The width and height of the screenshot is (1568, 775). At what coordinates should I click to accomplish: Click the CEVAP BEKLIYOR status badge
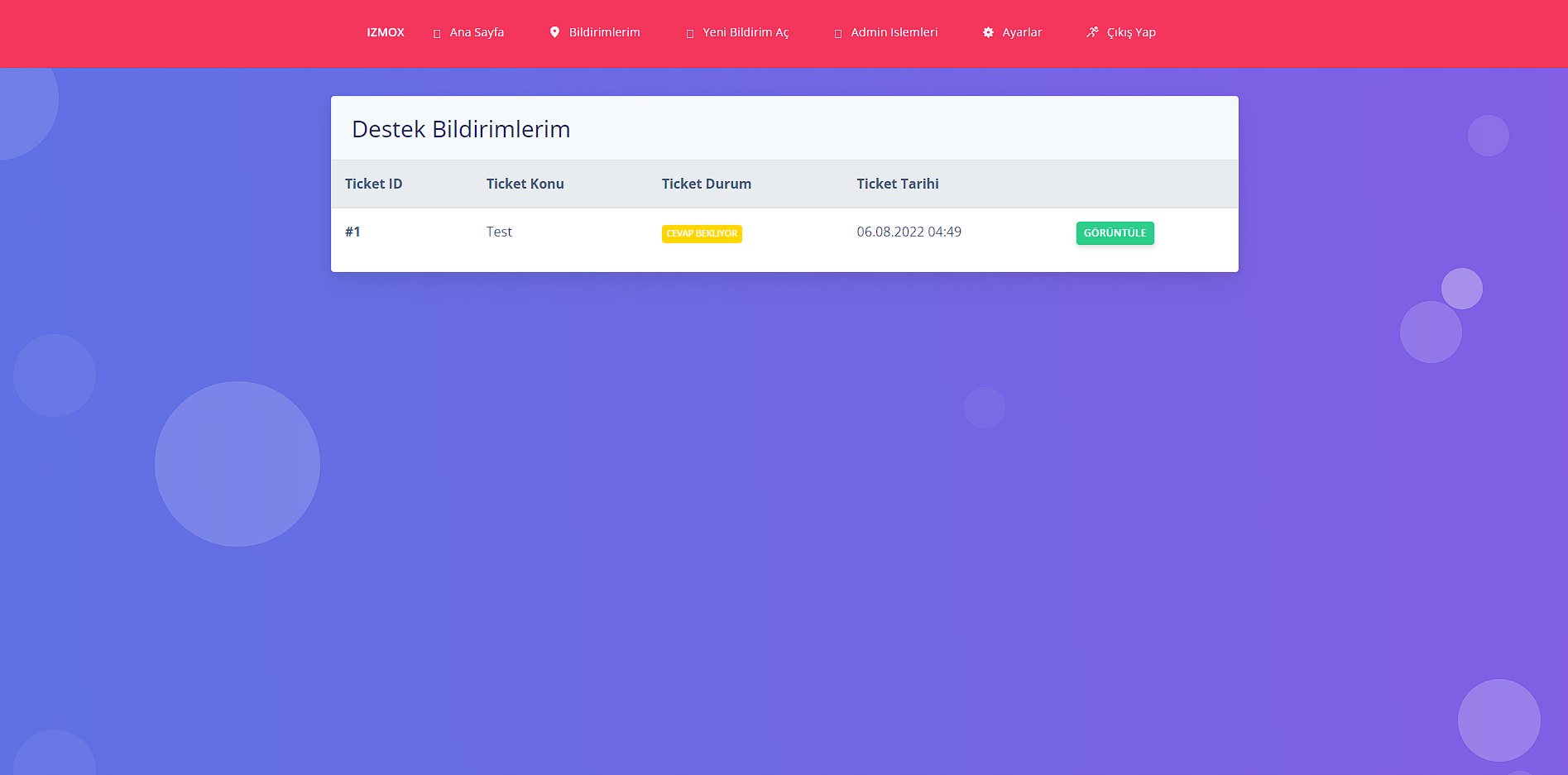coord(702,234)
